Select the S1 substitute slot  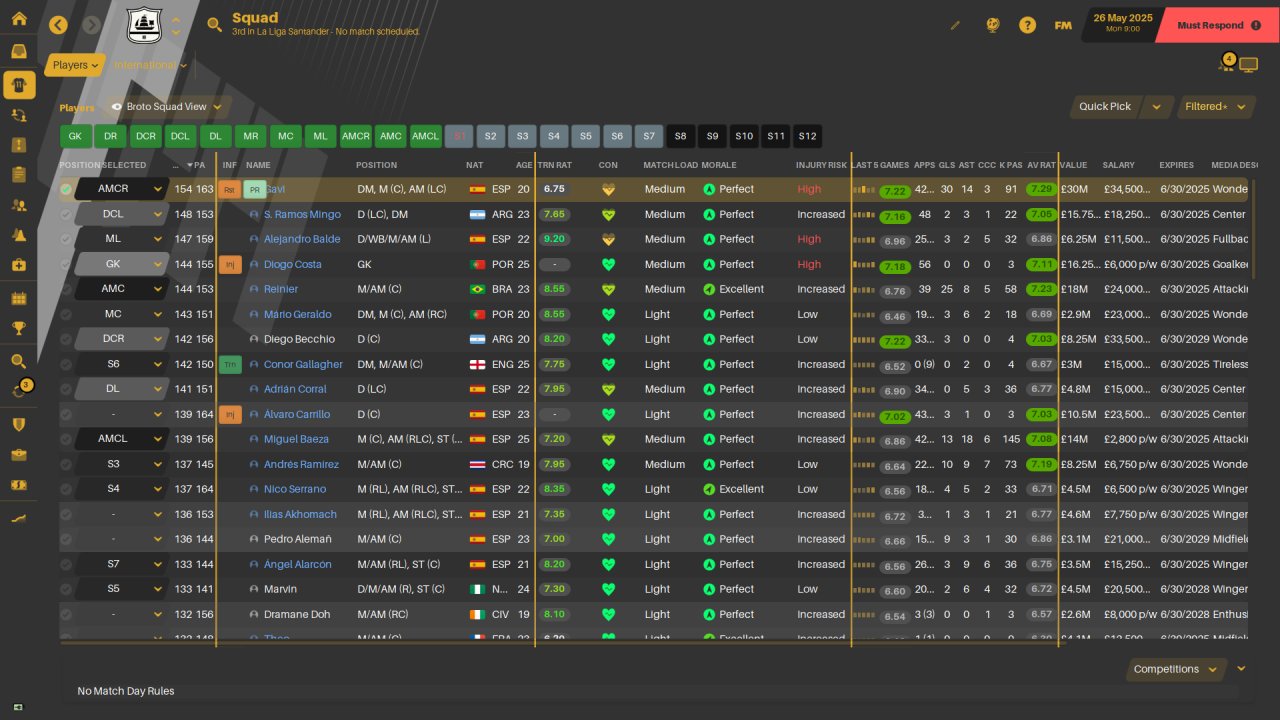click(460, 136)
